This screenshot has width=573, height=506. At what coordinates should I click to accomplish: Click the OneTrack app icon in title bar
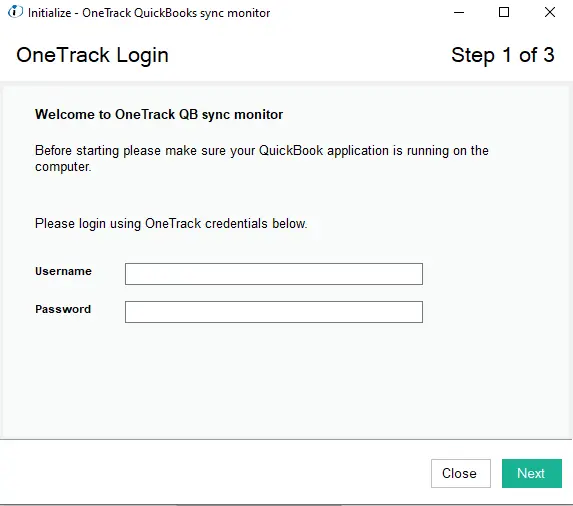[x=15, y=12]
